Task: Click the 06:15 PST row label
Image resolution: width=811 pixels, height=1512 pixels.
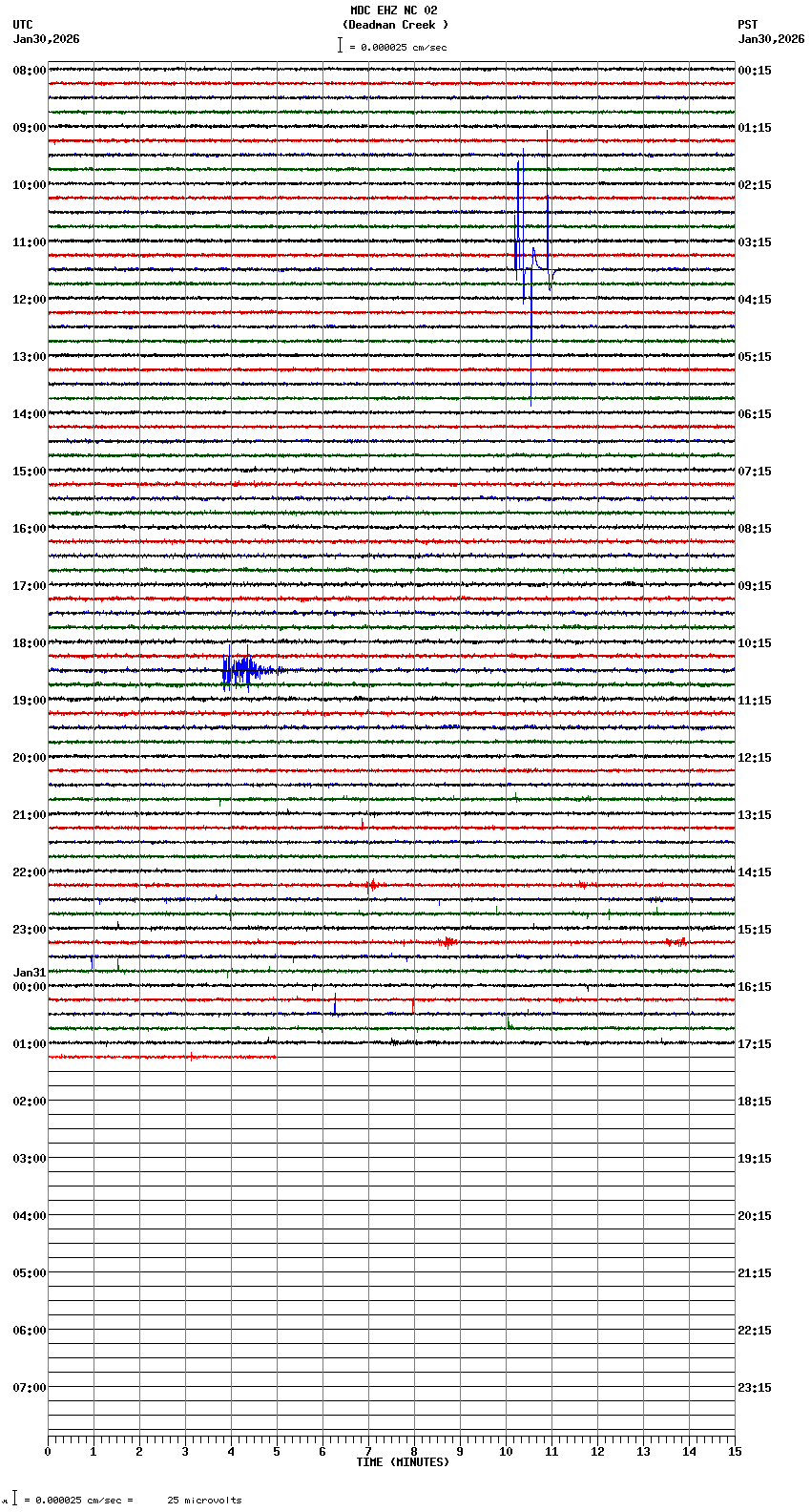Action: [x=755, y=414]
